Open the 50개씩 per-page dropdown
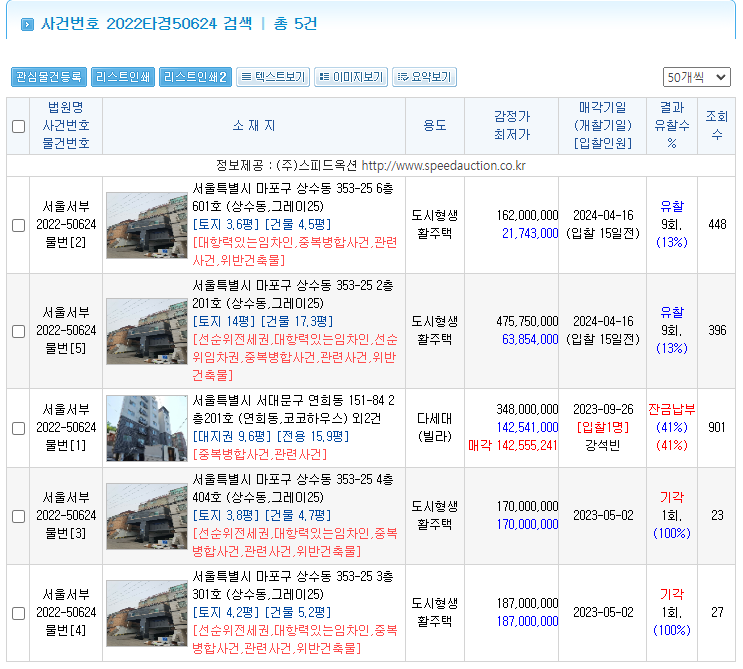743x669 pixels. coord(697,77)
